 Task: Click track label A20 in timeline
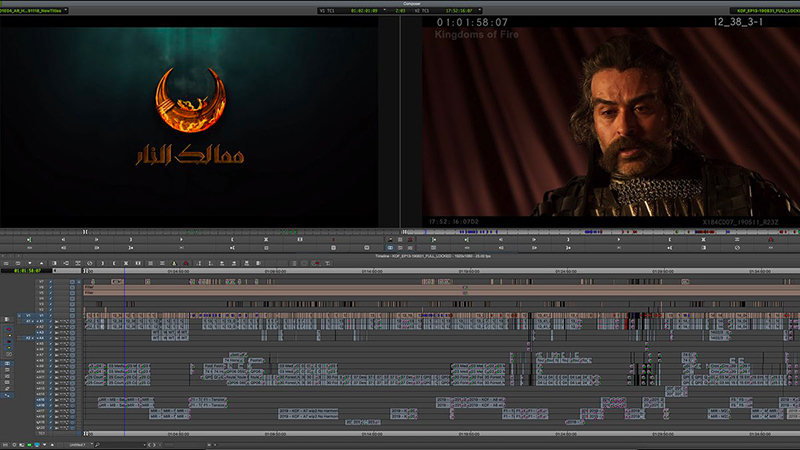point(40,428)
